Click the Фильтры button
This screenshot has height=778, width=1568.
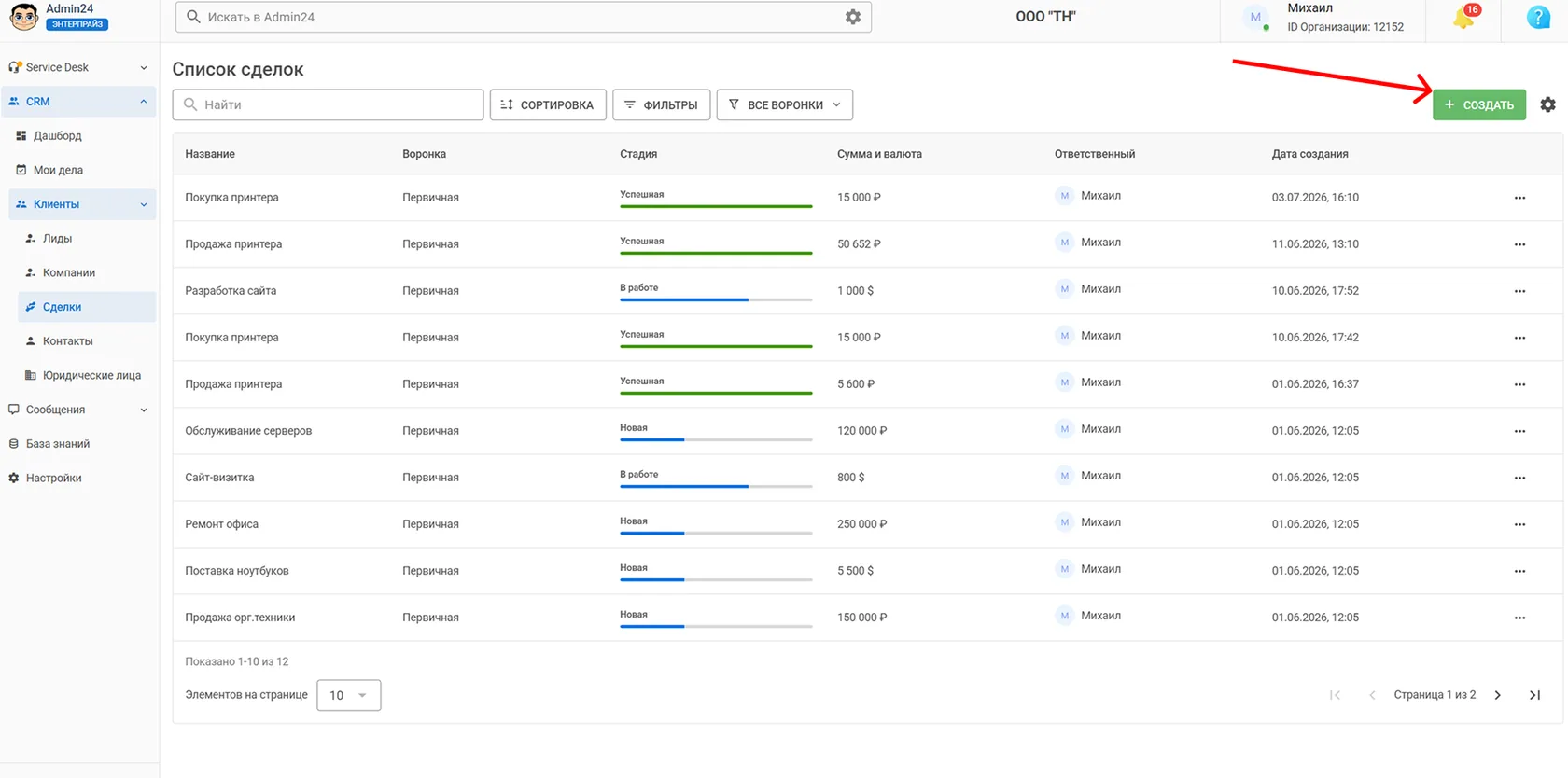(x=661, y=104)
